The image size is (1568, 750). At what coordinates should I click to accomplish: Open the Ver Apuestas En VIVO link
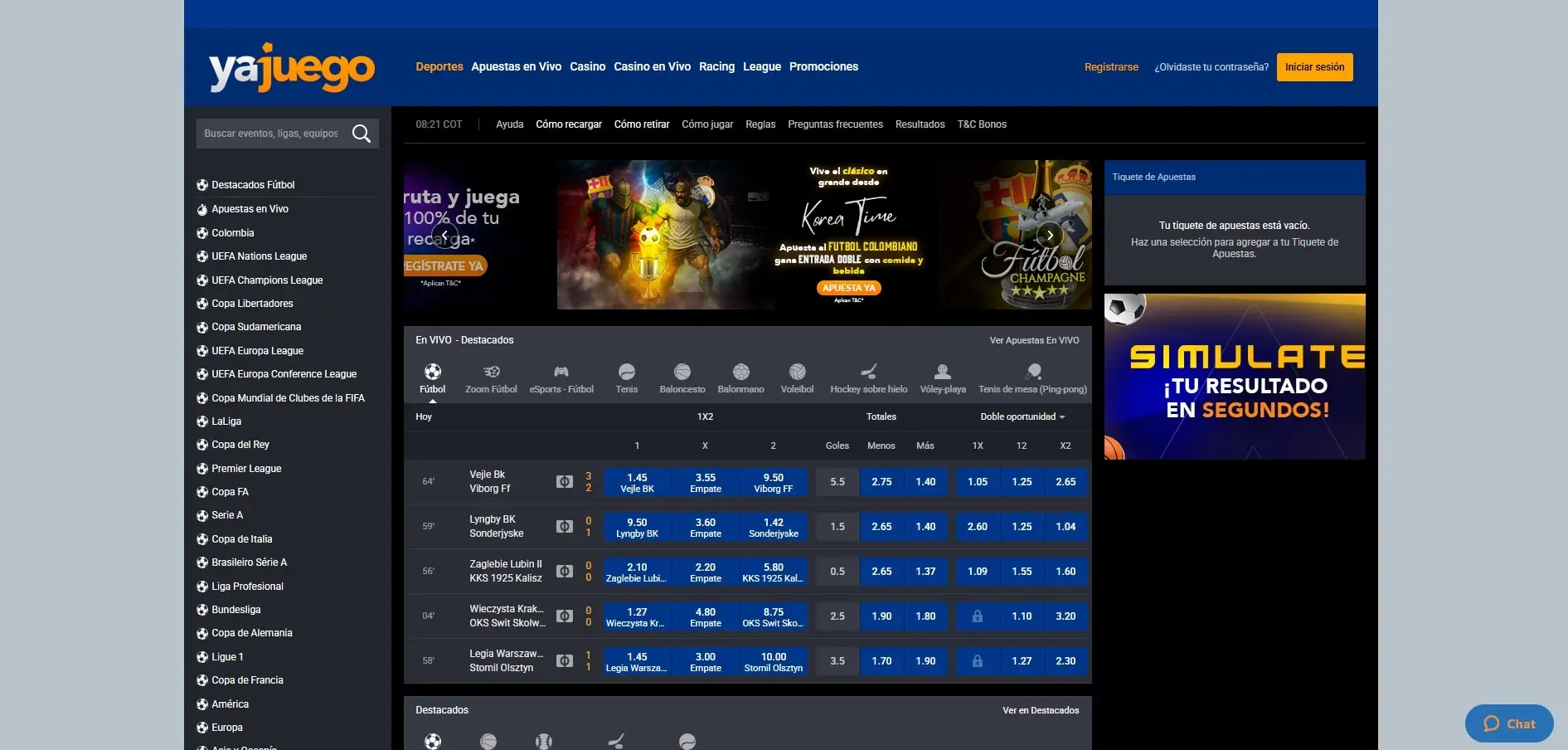[1032, 340]
